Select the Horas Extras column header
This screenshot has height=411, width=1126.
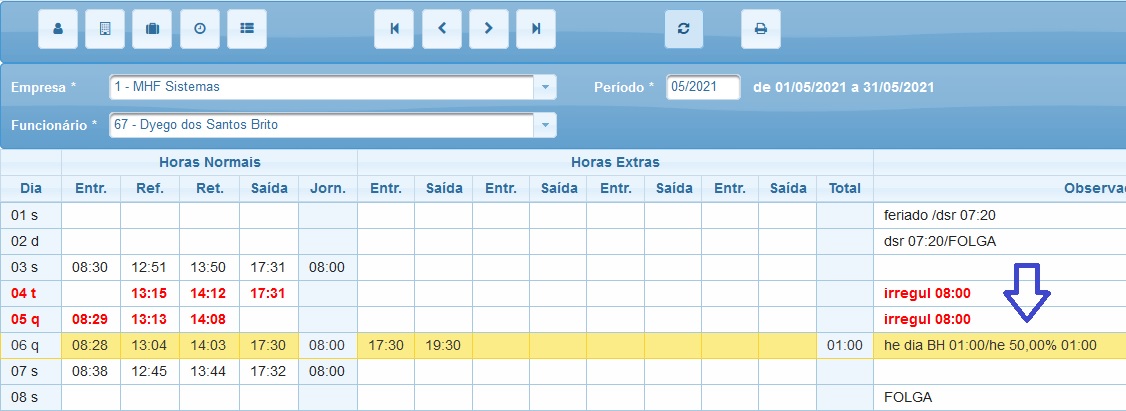(615, 162)
